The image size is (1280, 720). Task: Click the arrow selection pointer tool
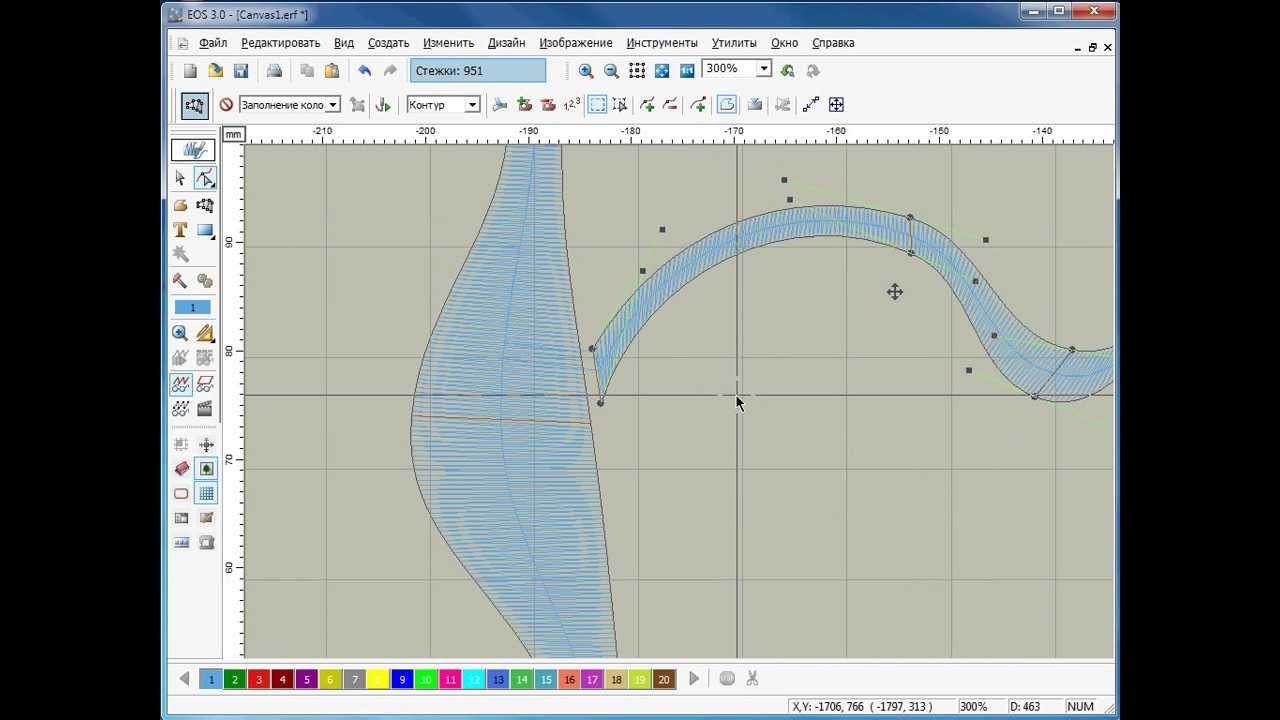(180, 178)
